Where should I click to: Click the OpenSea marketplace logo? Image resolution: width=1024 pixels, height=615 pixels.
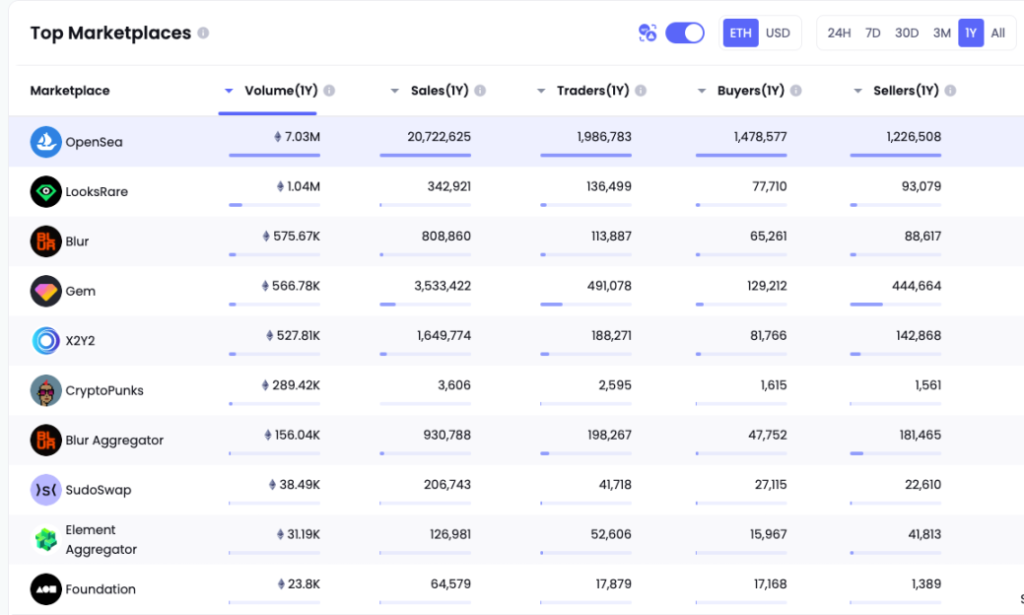click(46, 142)
